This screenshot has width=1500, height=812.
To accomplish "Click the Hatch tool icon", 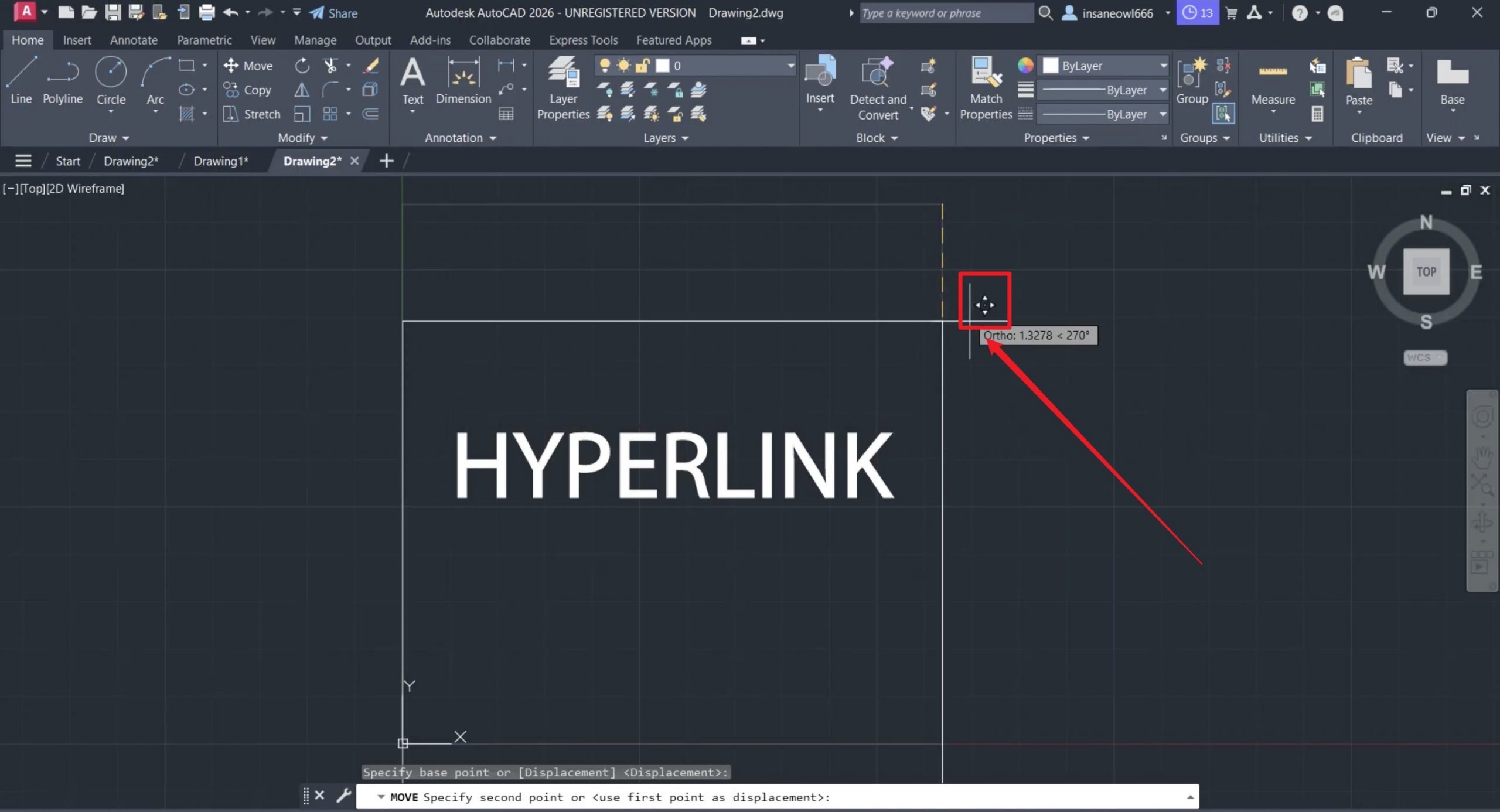I will (186, 114).
